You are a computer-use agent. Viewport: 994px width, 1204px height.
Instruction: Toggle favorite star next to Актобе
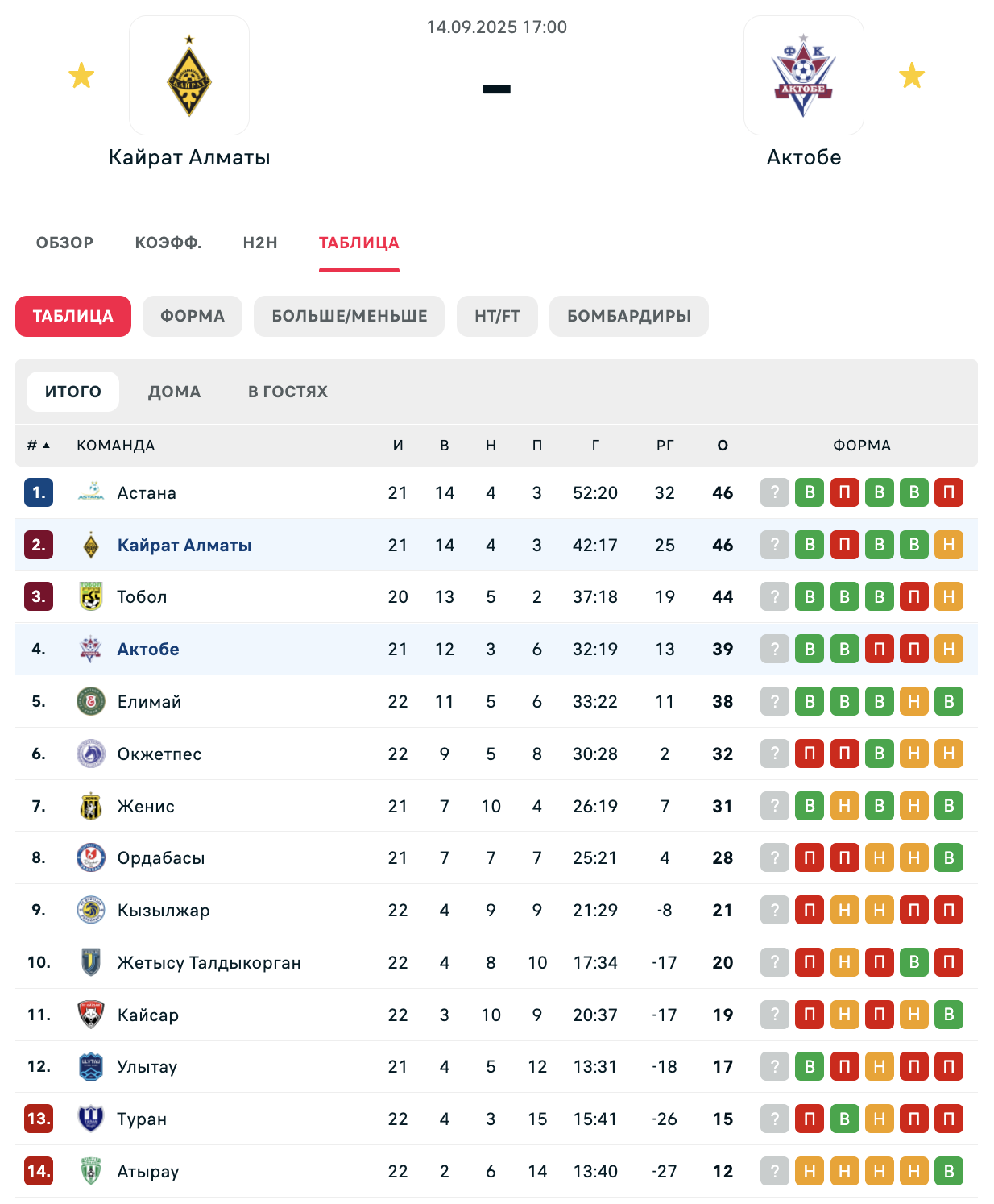[x=912, y=76]
